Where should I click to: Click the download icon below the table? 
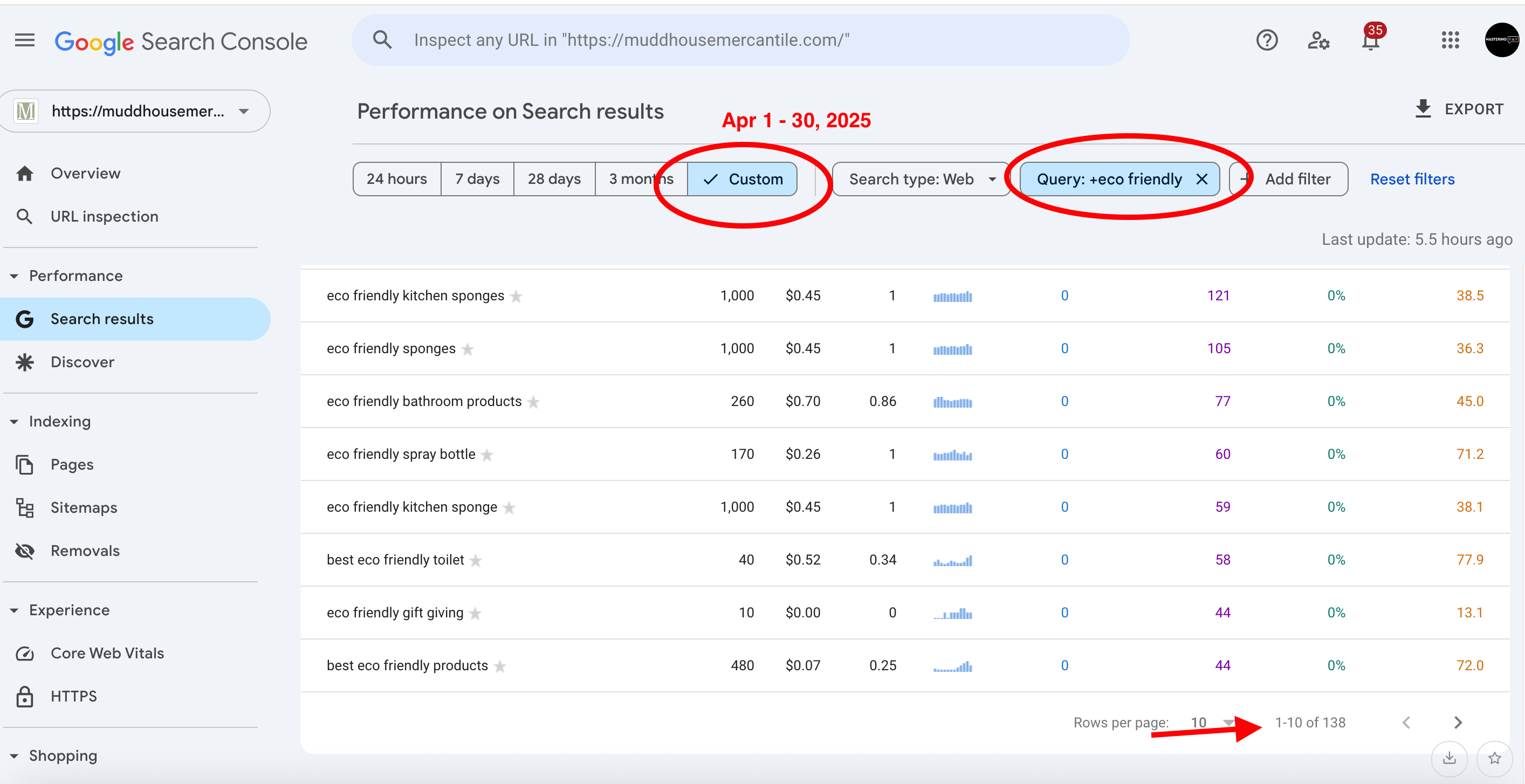point(1448,758)
